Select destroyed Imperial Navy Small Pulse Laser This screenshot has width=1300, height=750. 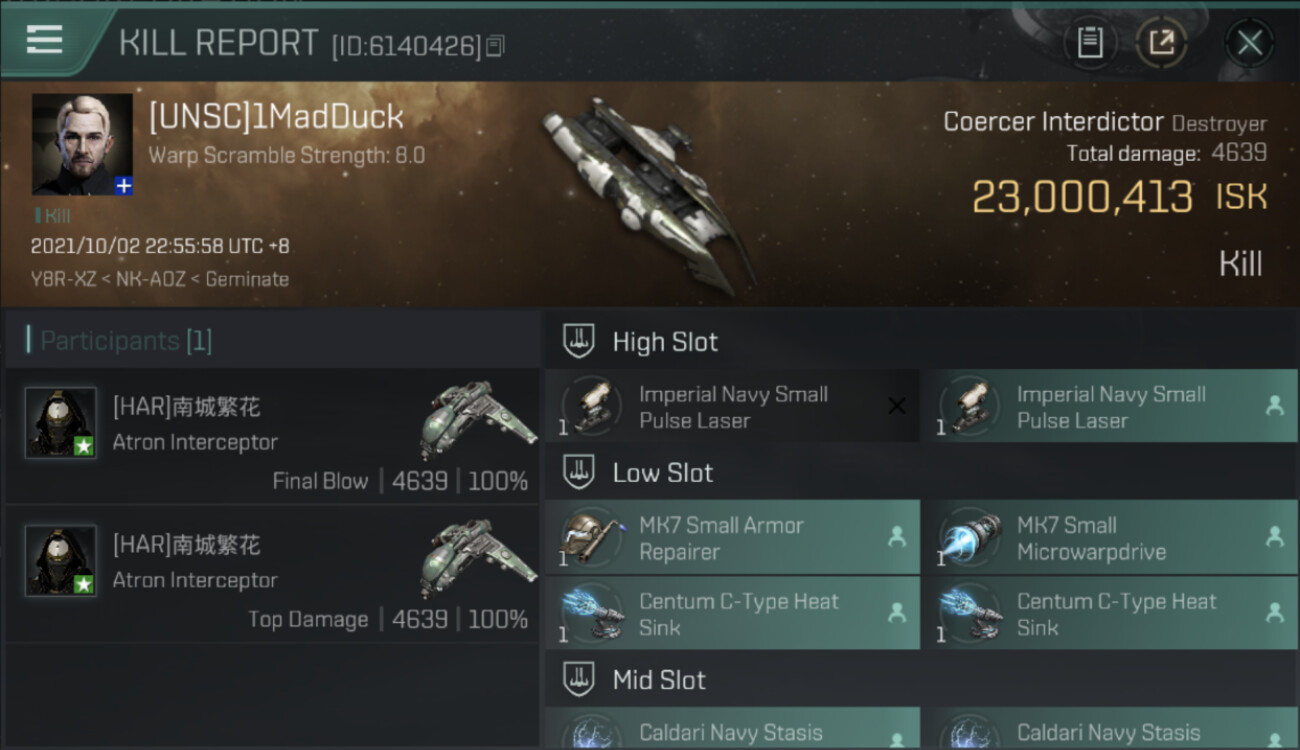(732, 407)
